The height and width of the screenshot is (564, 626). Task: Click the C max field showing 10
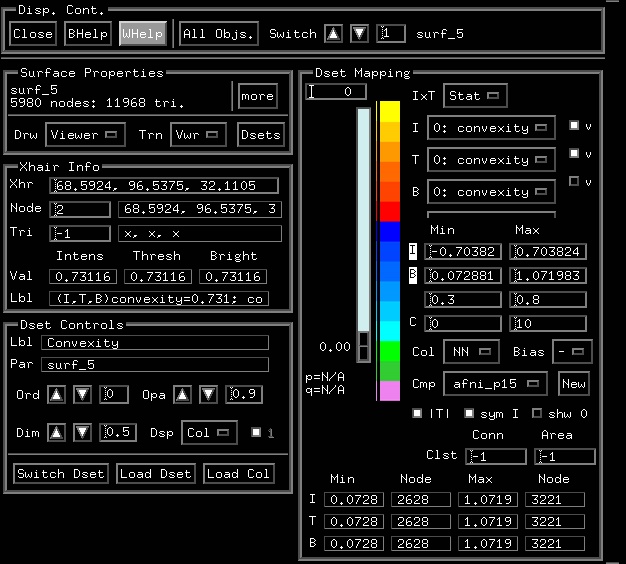[x=548, y=323]
